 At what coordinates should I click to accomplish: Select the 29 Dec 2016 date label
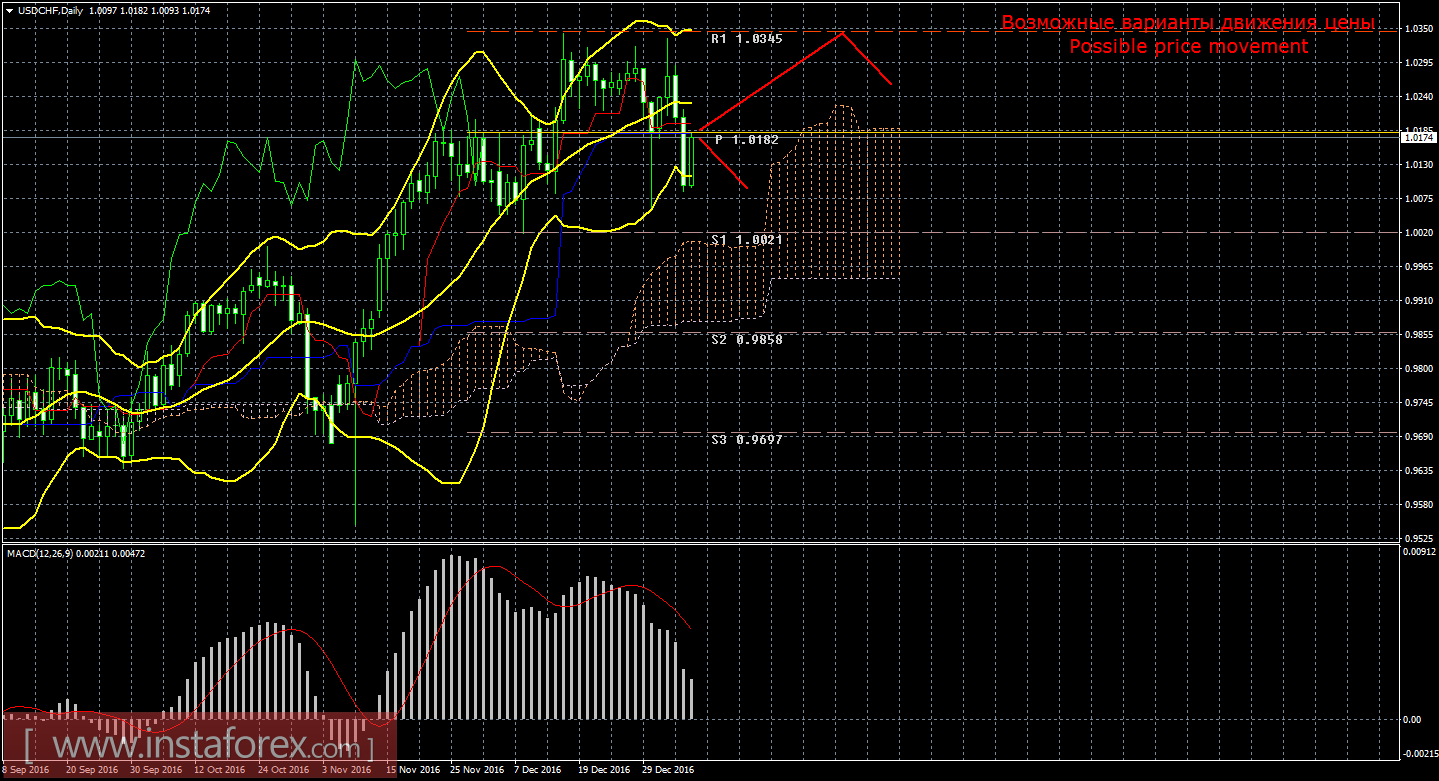[667, 770]
